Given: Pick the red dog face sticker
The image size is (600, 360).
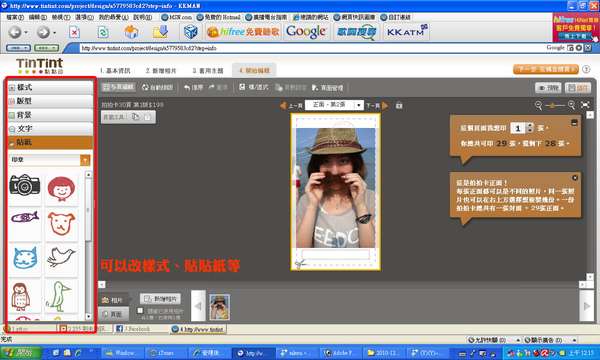Looking at the screenshot, I should 61,223.
